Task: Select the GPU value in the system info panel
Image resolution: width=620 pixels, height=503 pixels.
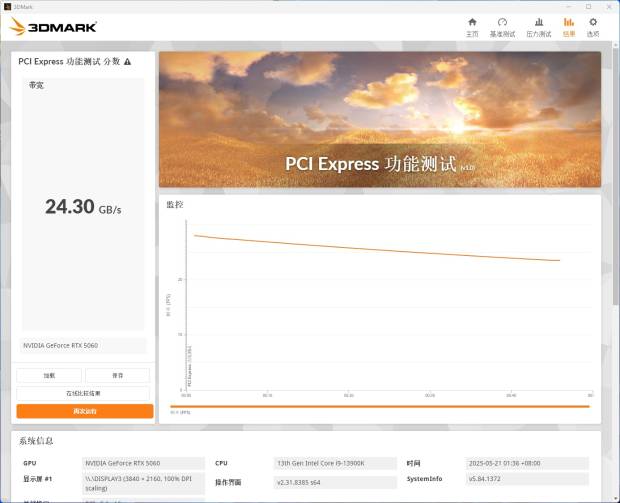Action: (144, 463)
